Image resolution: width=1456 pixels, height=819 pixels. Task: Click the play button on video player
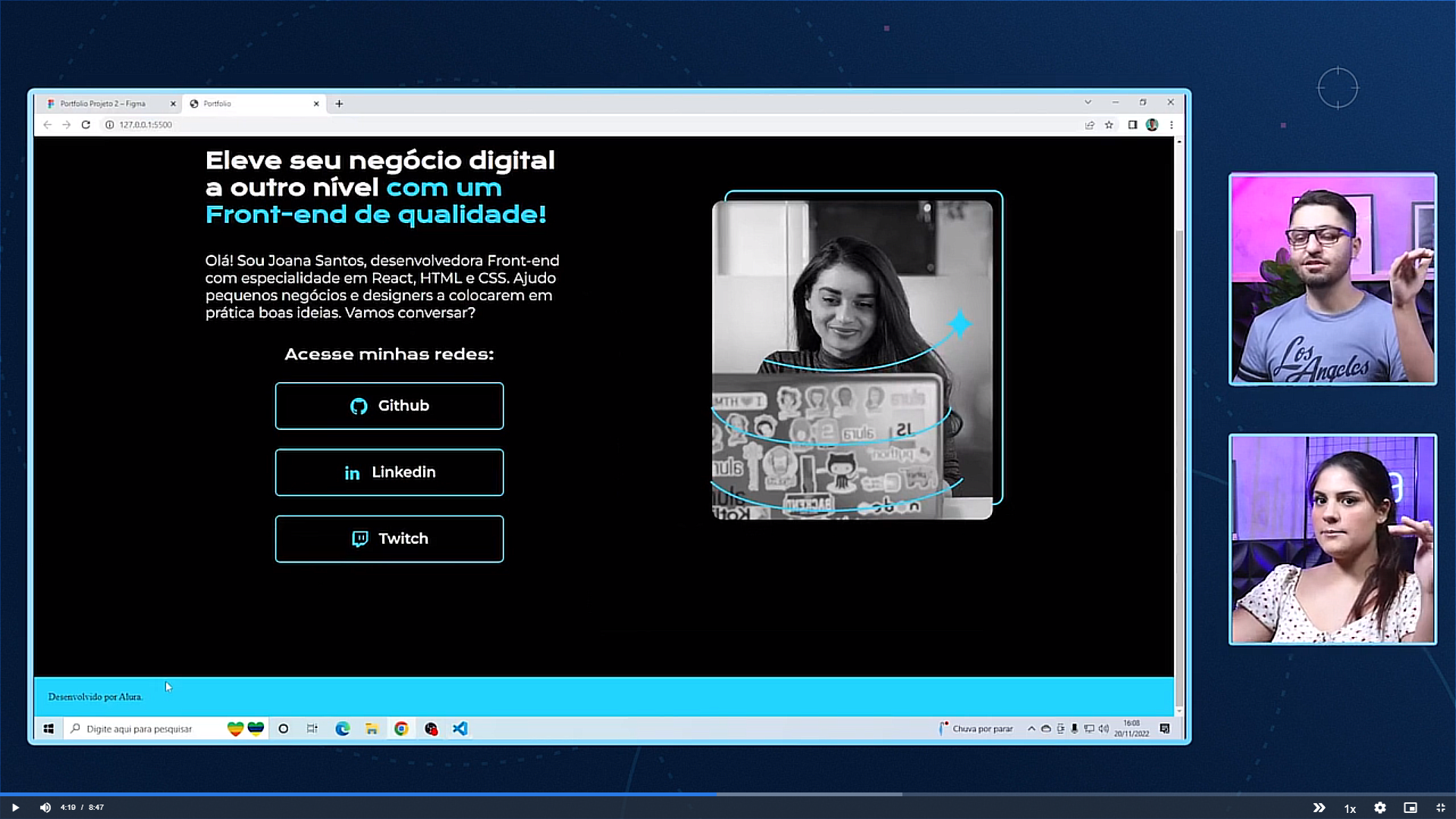point(15,807)
